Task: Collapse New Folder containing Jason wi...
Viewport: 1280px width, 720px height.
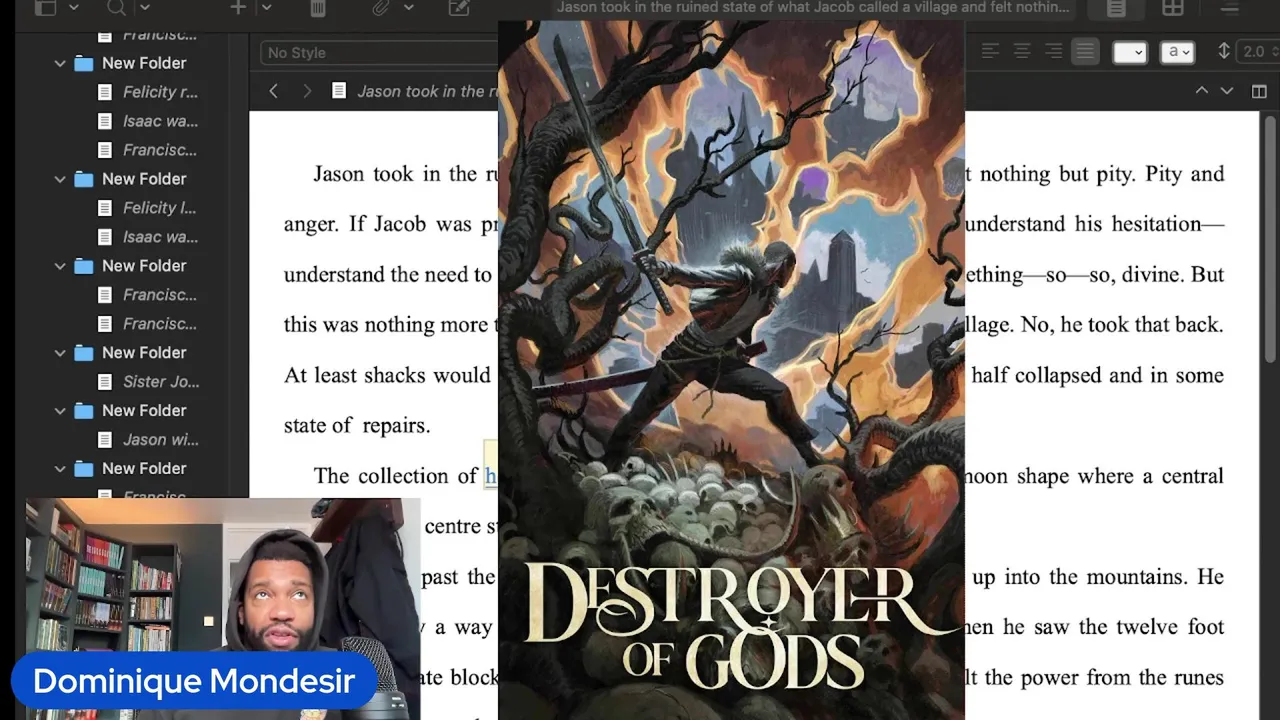Action: tap(60, 411)
